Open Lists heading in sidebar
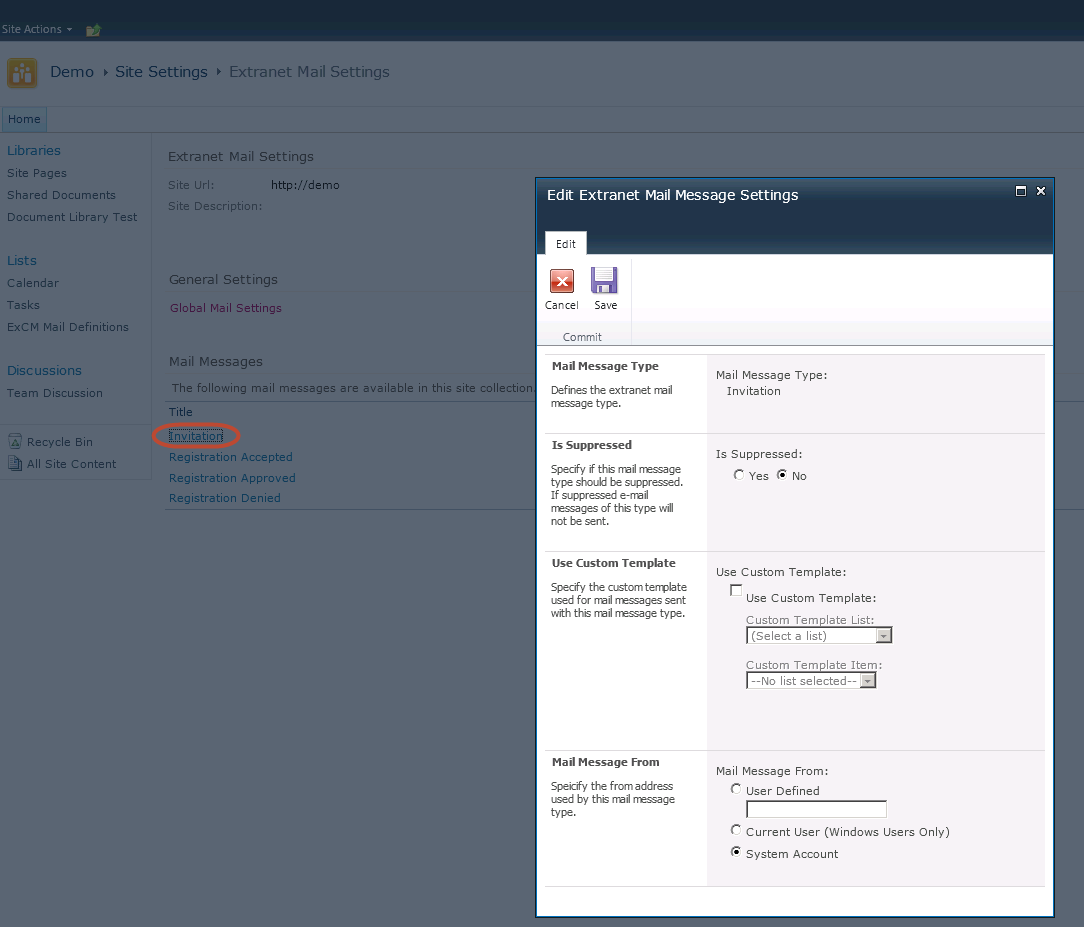Viewport: 1084px width, 927px height. (21, 260)
